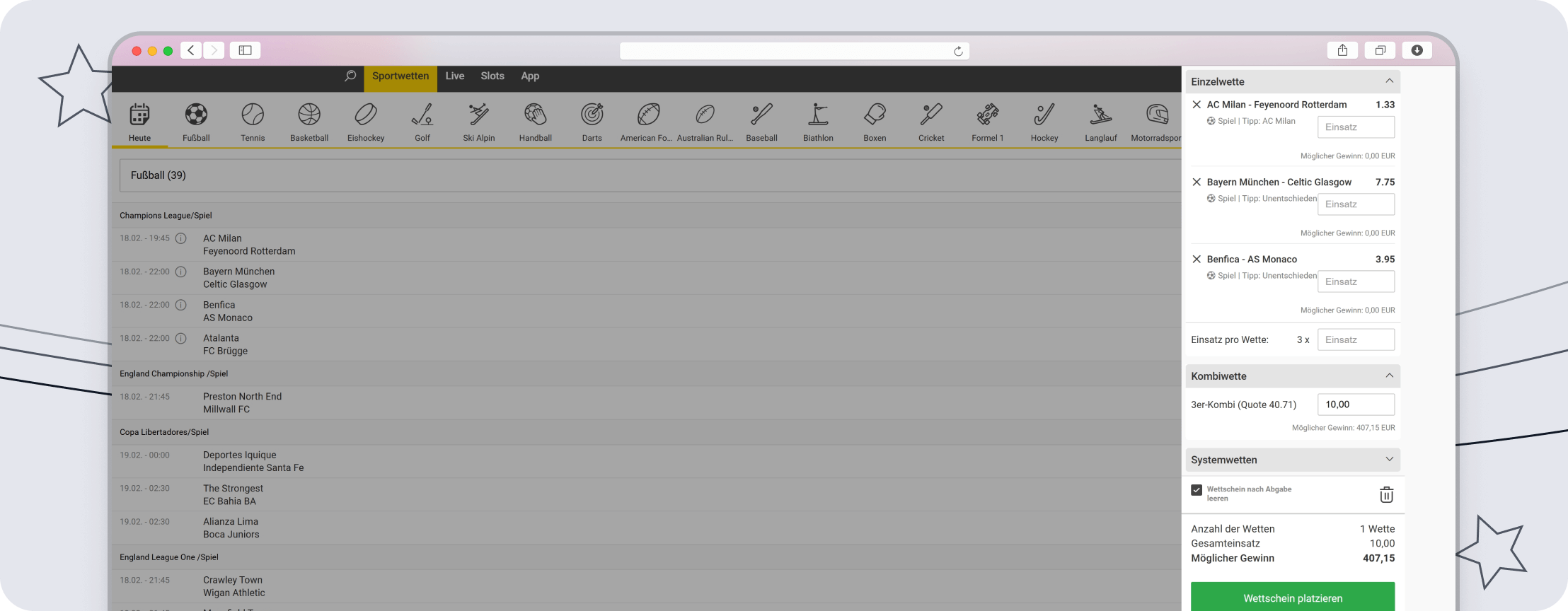Image resolution: width=1568 pixels, height=611 pixels.
Task: Click Einsatz field for AC Milan bet
Action: [x=1356, y=127]
